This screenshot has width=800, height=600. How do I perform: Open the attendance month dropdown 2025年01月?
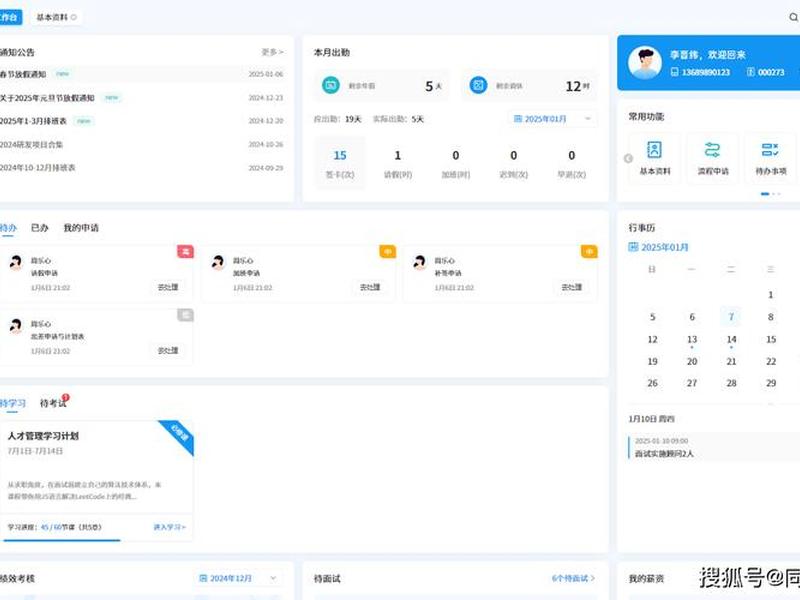pos(553,119)
